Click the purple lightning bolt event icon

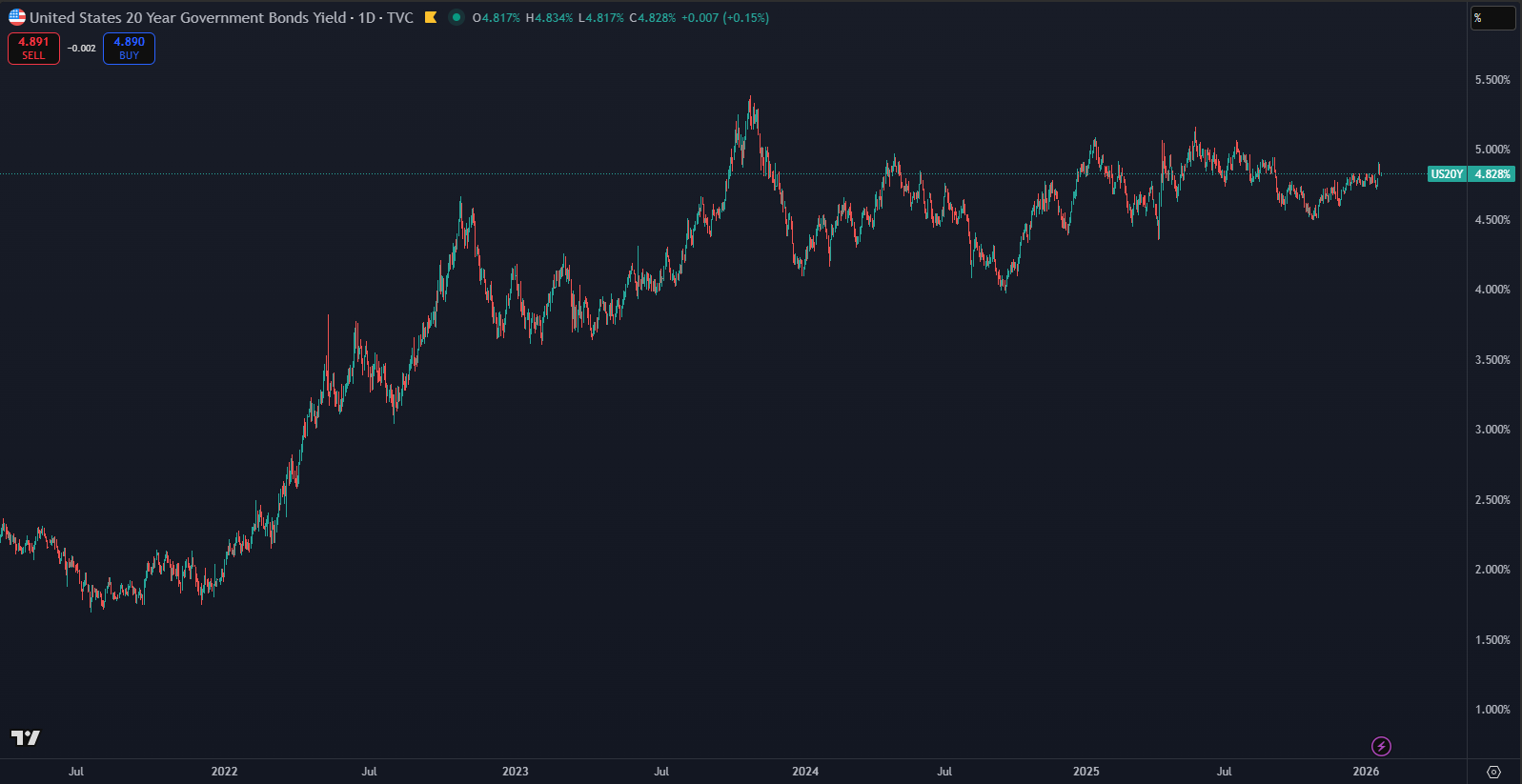coord(1381,746)
